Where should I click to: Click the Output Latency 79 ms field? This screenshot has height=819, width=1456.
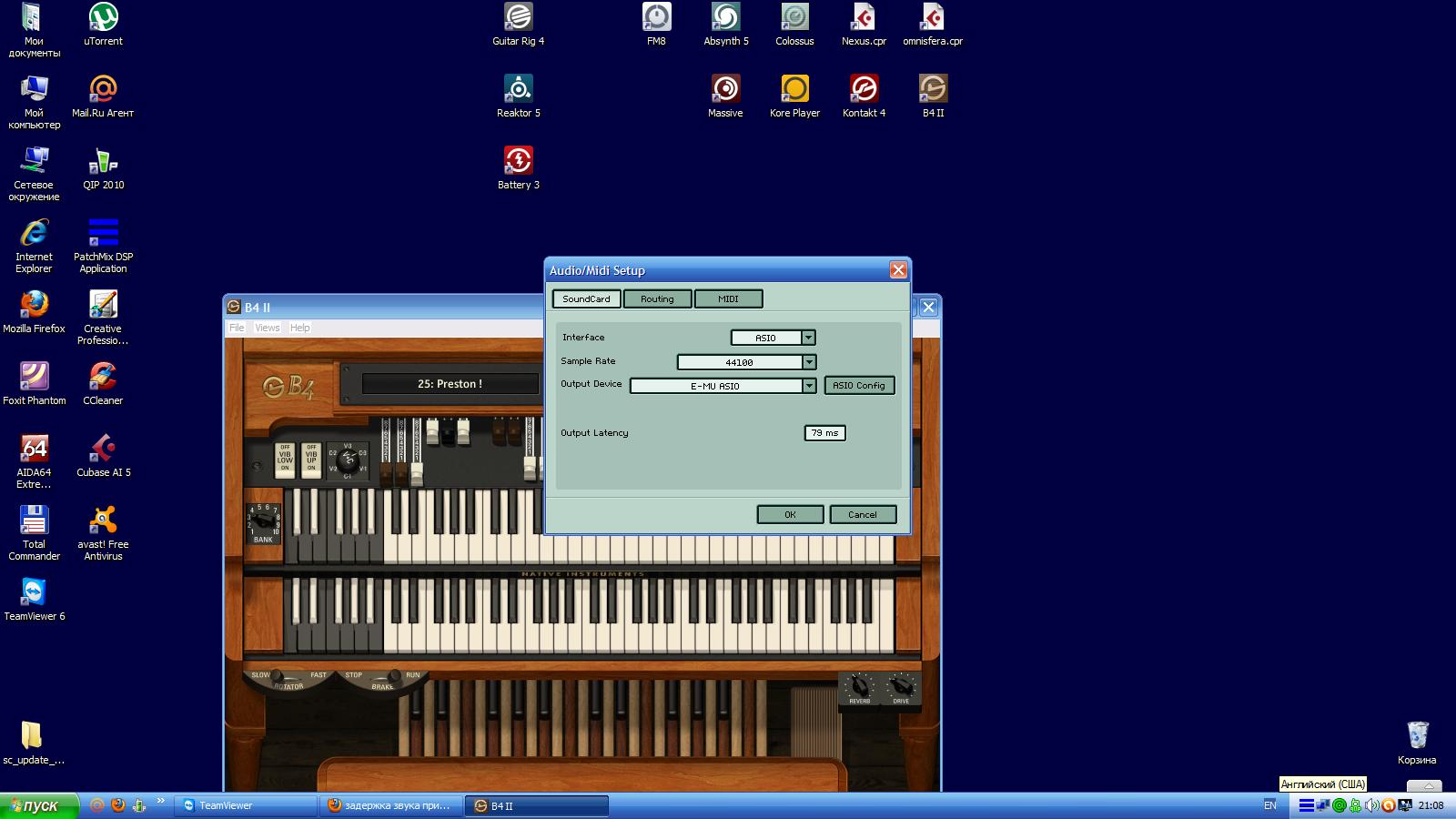point(824,433)
